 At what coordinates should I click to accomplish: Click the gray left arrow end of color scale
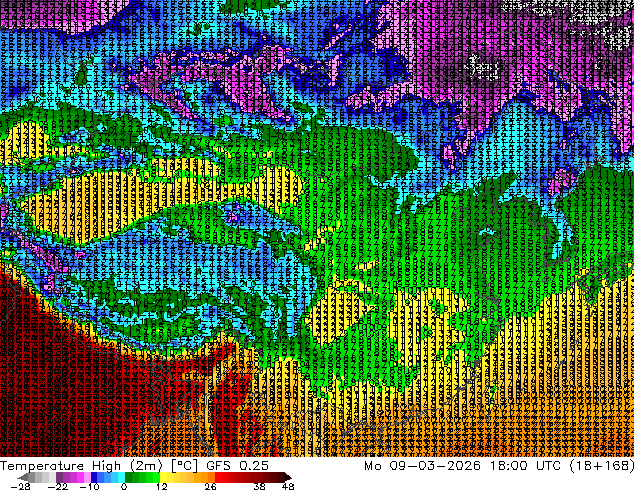coord(23,477)
